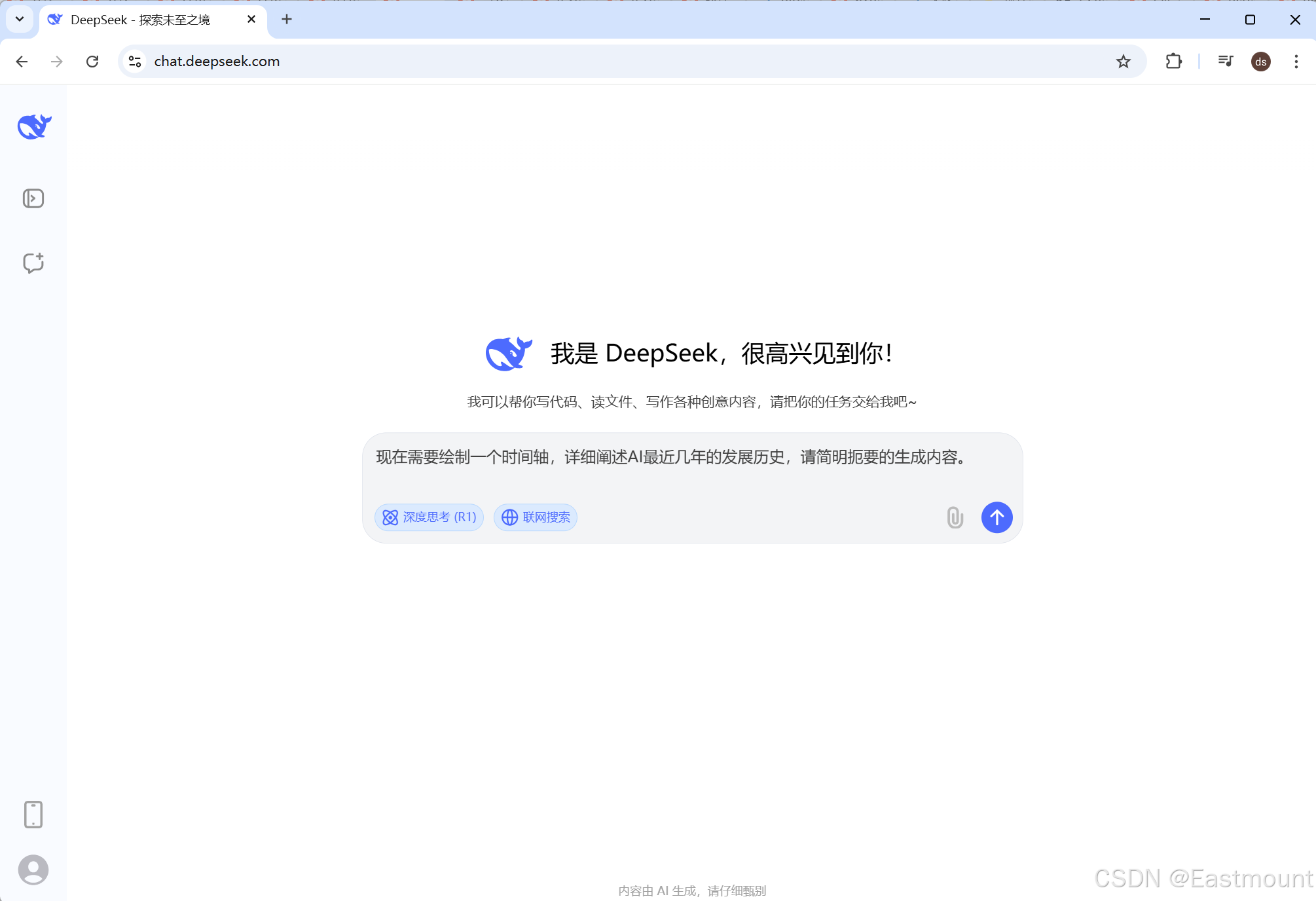Viewport: 1316px width, 901px height.
Task: Expand the sidebar panel icon
Action: coord(33,198)
